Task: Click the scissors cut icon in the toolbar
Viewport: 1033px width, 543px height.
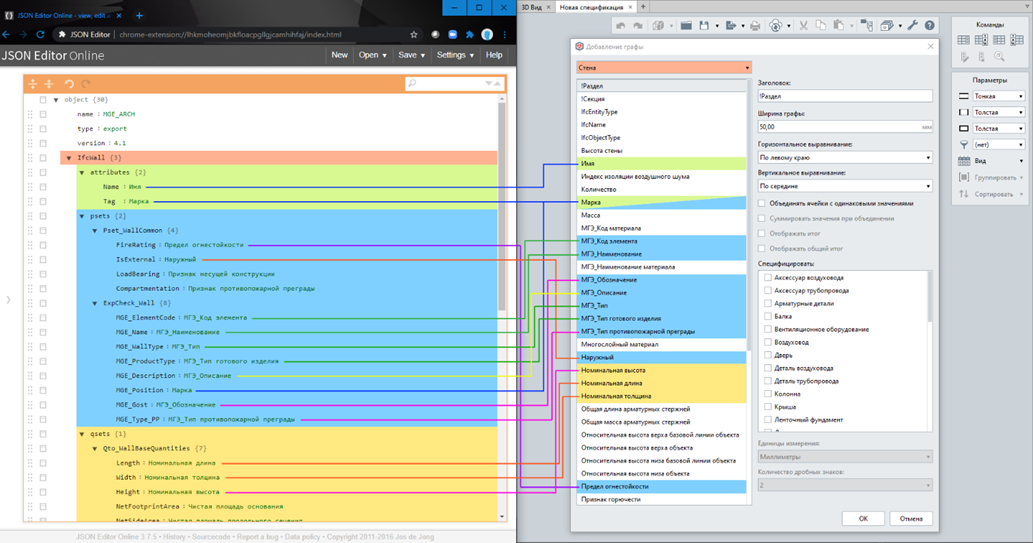Action: tap(802, 26)
